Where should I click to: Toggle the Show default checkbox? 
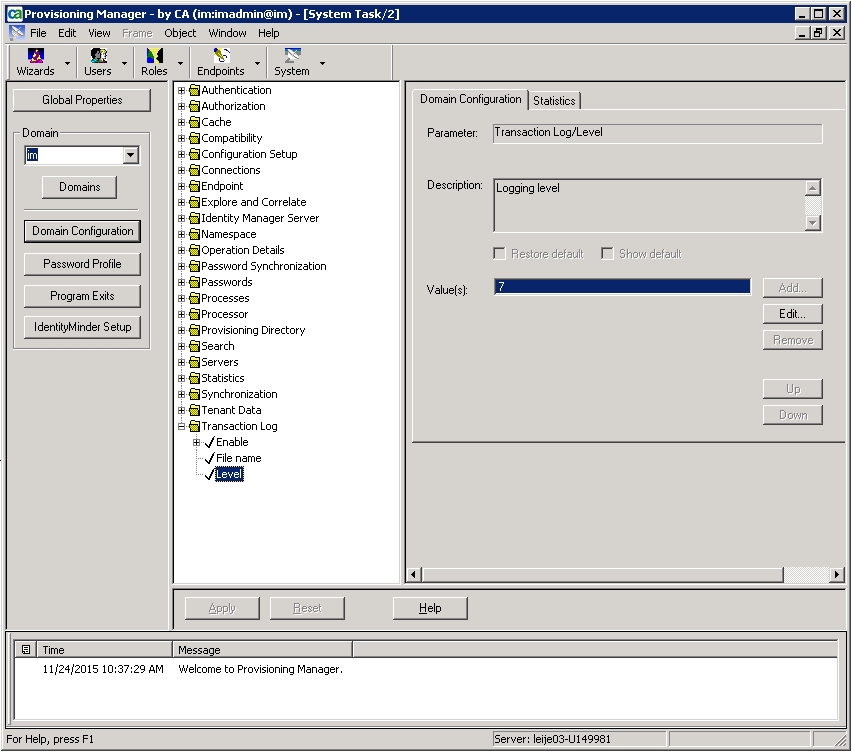click(x=607, y=254)
